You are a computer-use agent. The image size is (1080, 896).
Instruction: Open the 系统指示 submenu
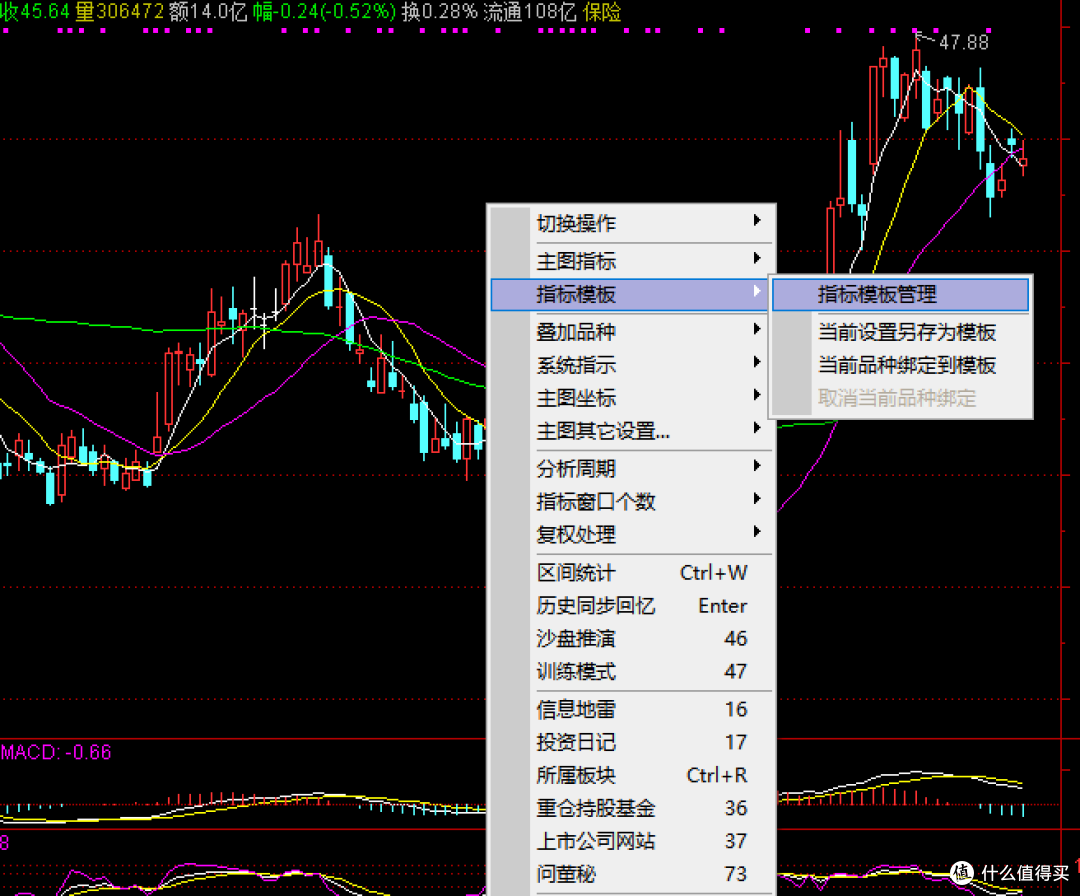[632, 364]
